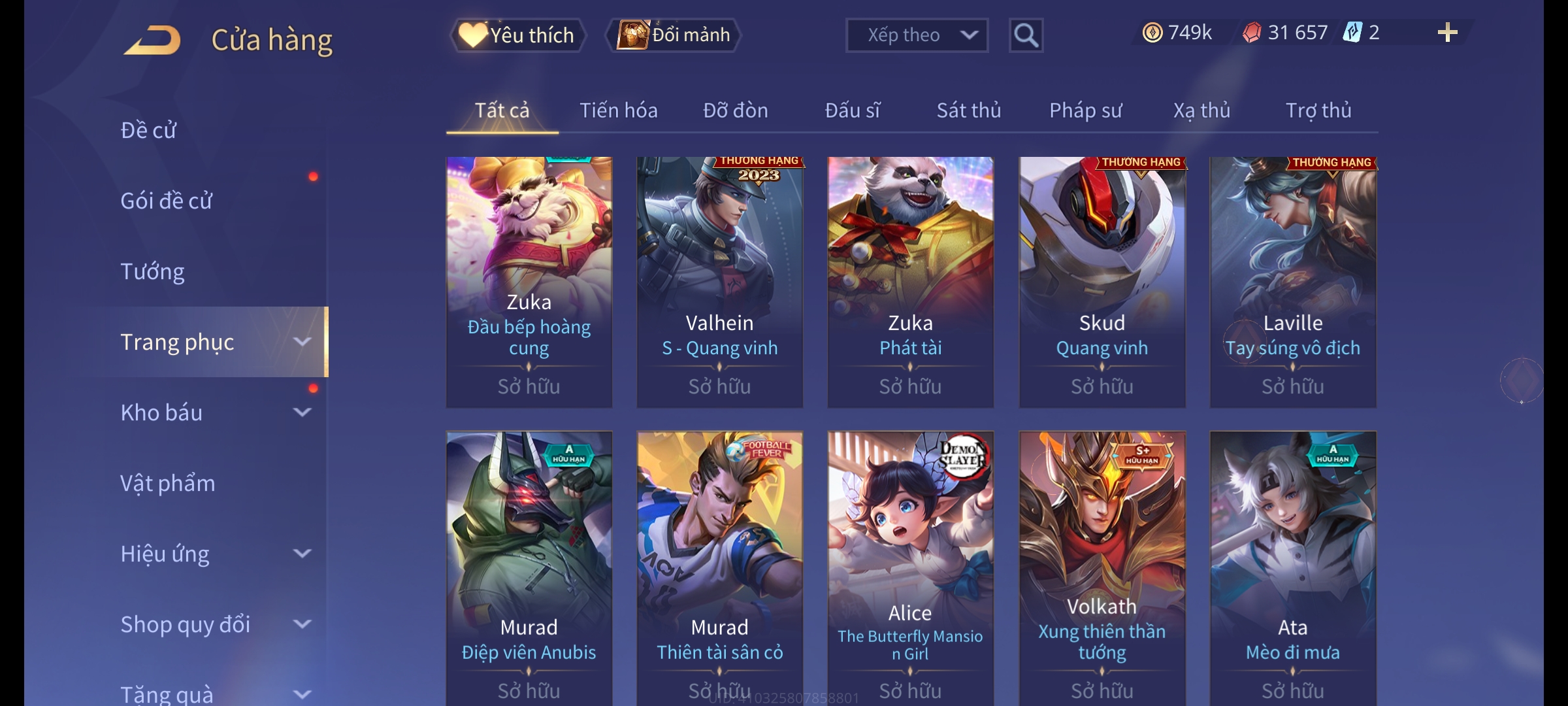Click the heart Yêu thích icon
1568x706 pixels.
[472, 35]
